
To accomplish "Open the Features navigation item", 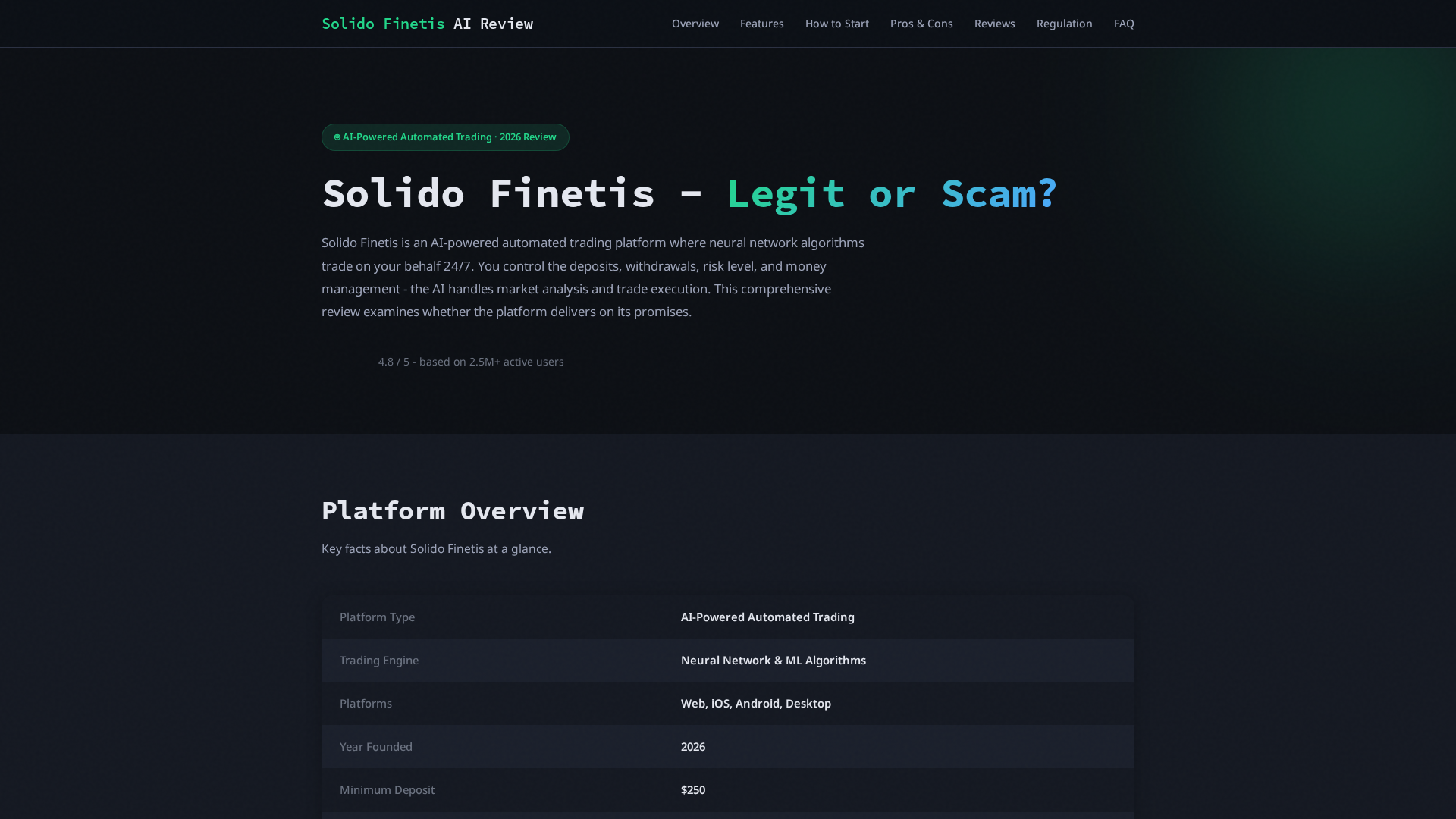I will point(761,24).
